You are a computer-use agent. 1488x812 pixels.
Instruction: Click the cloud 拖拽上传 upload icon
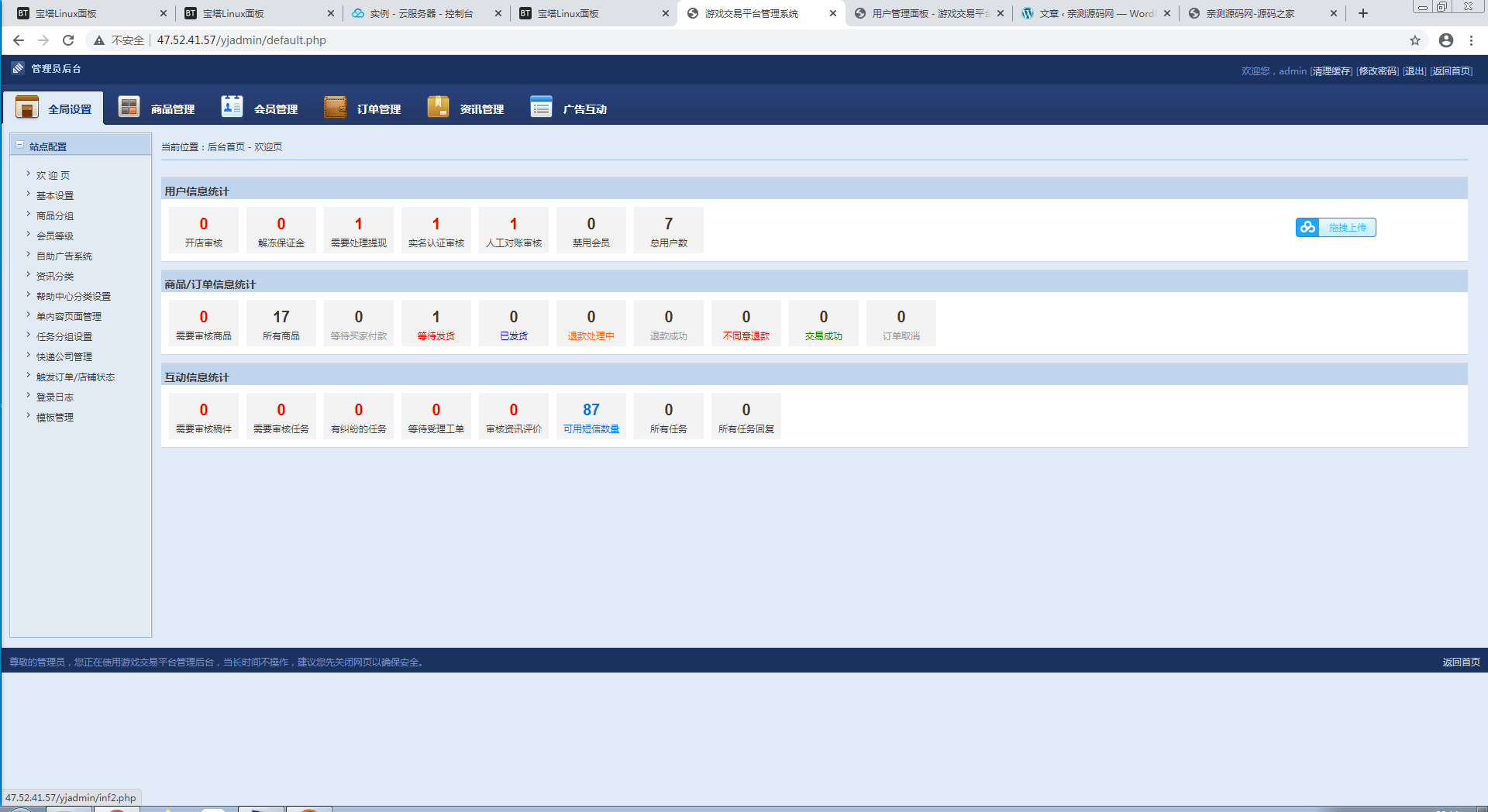(x=1307, y=227)
